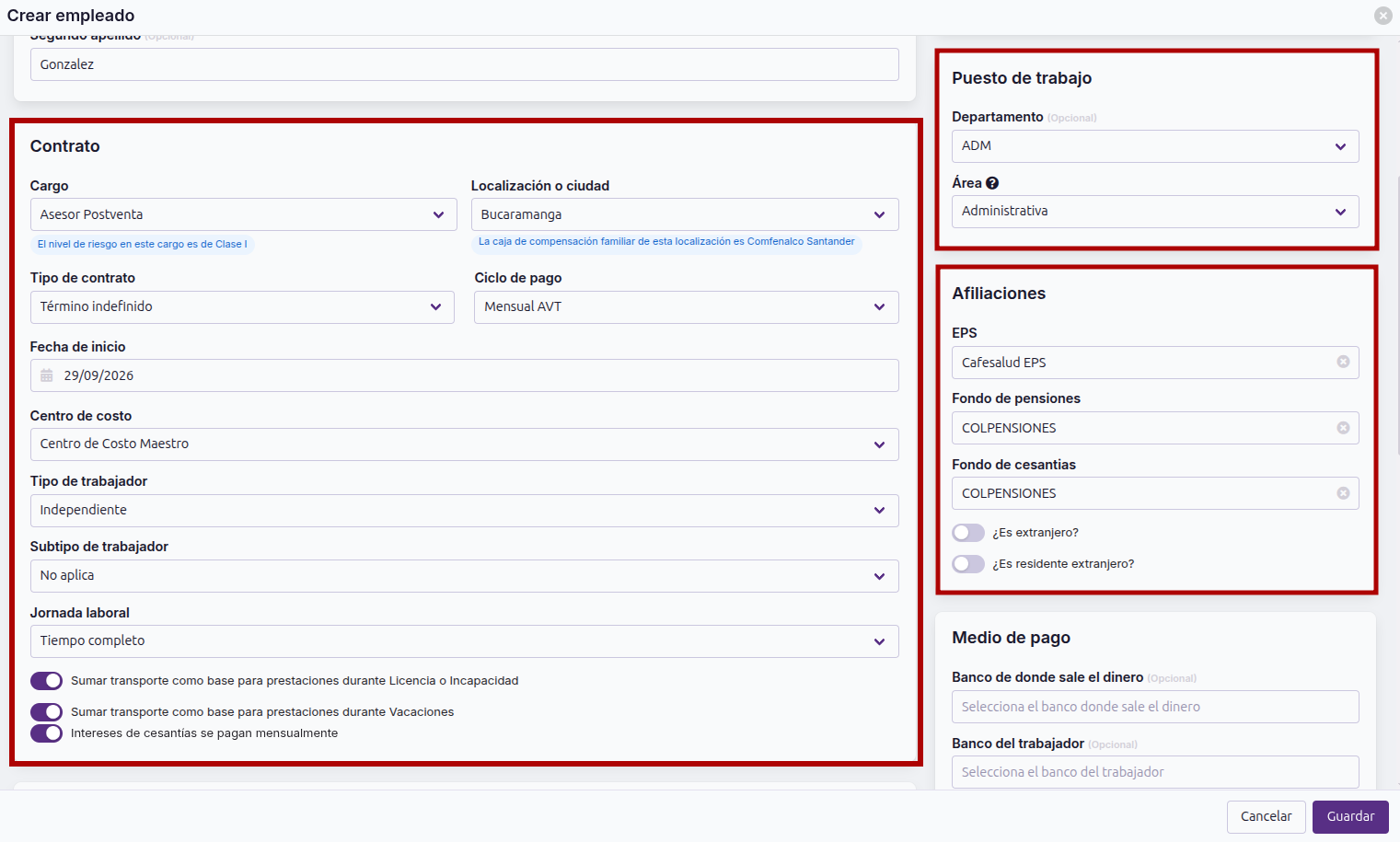Disable monthly cesantías interest payment
Screen dimensions: 1400x842
pos(47,733)
